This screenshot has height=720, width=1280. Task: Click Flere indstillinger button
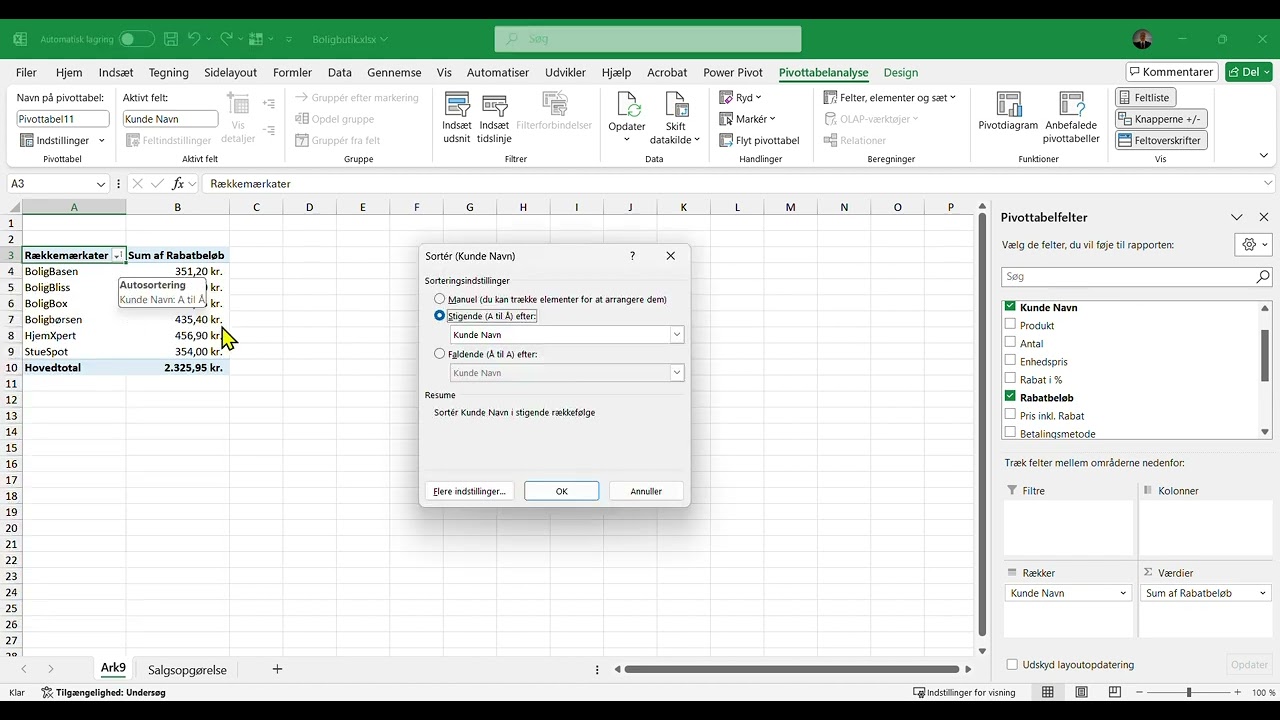click(469, 491)
